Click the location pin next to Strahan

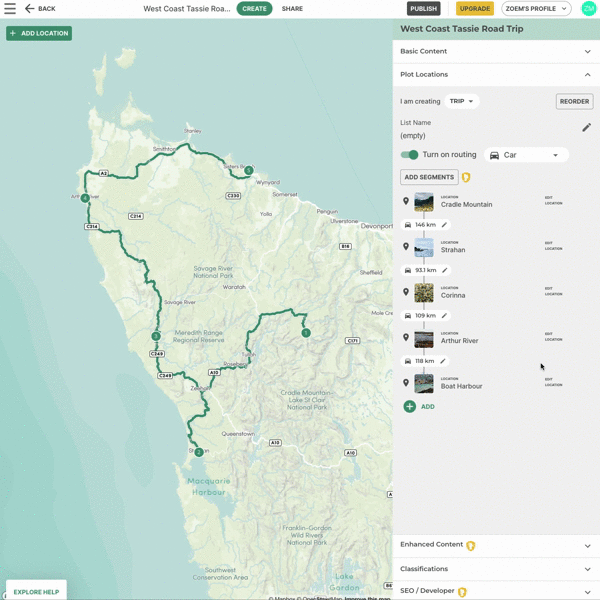pyautogui.click(x=406, y=247)
